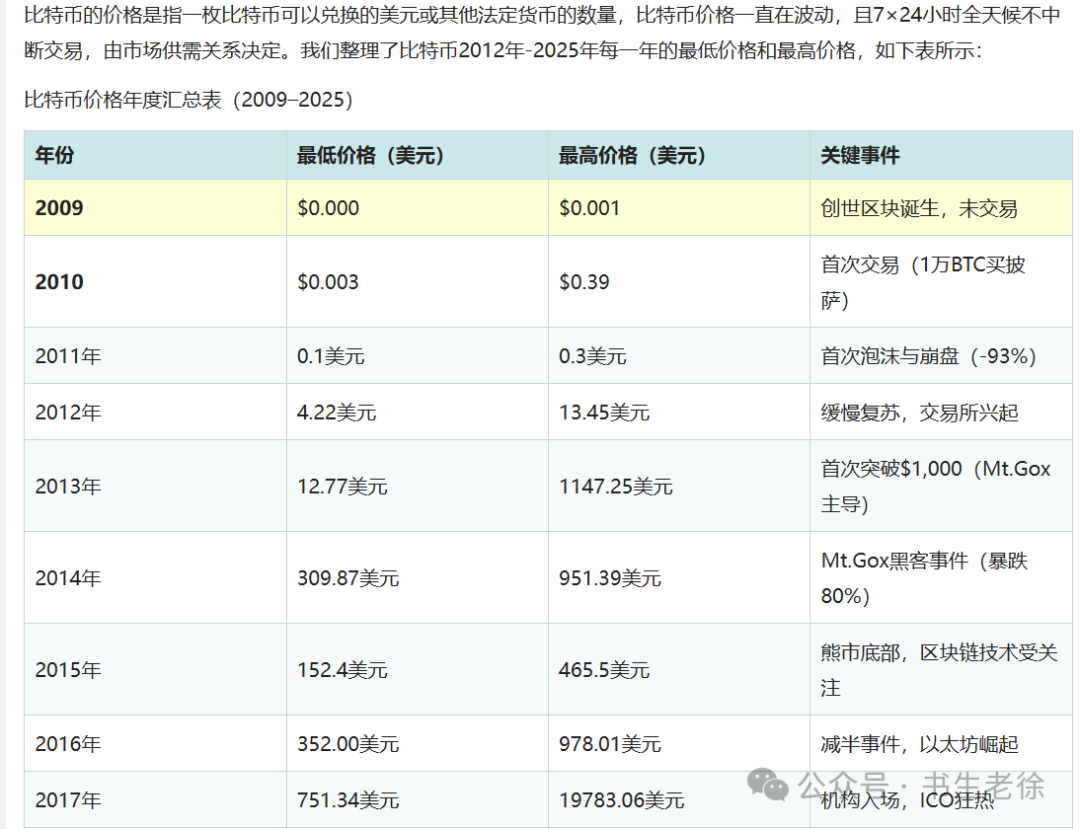Click the 2010 year cell
The width and height of the screenshot is (1080, 829).
point(156,281)
